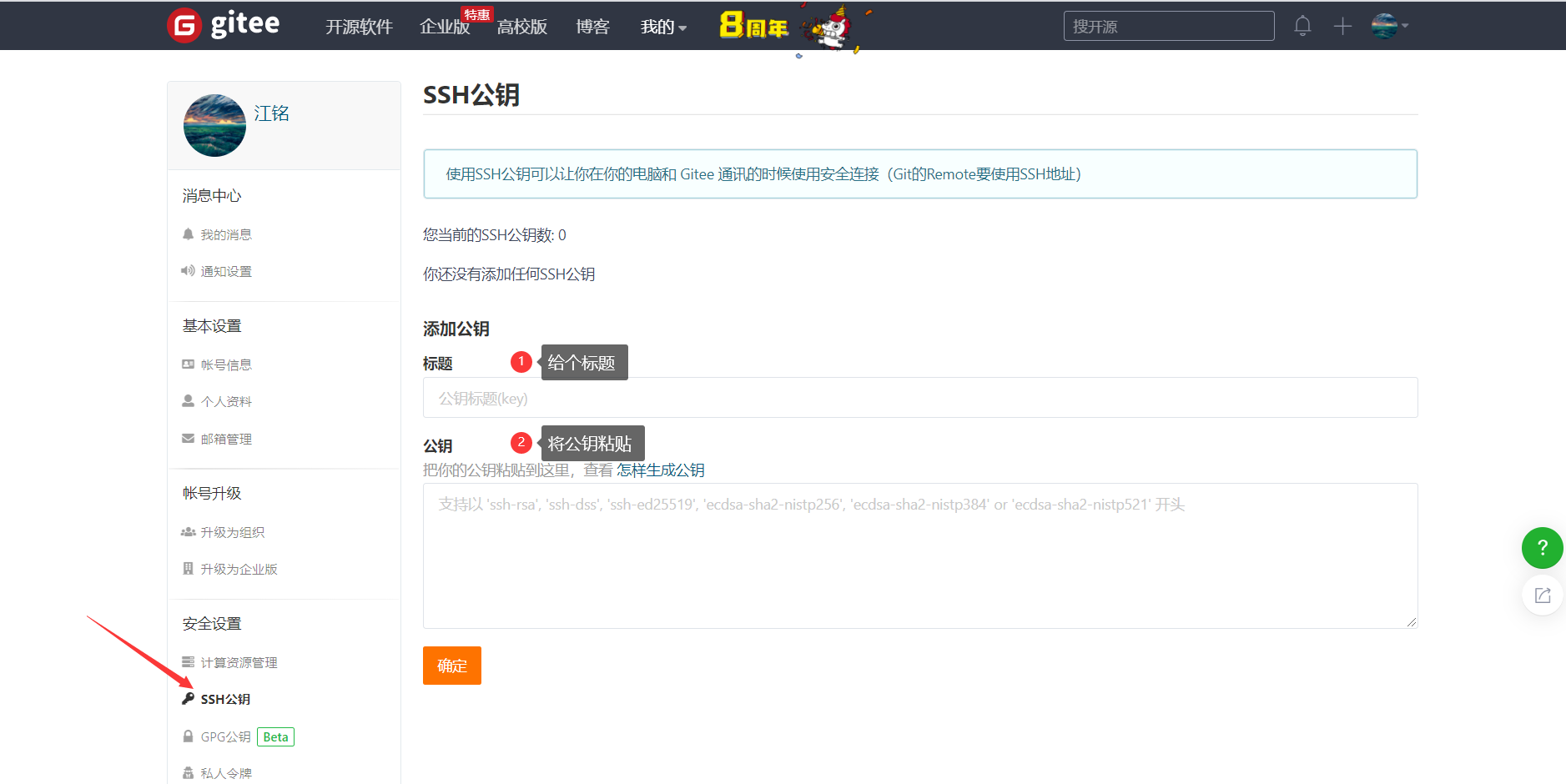Screen dimensions: 1566x784
Task: Click the bell icon beside 我的消息
Action: point(188,234)
